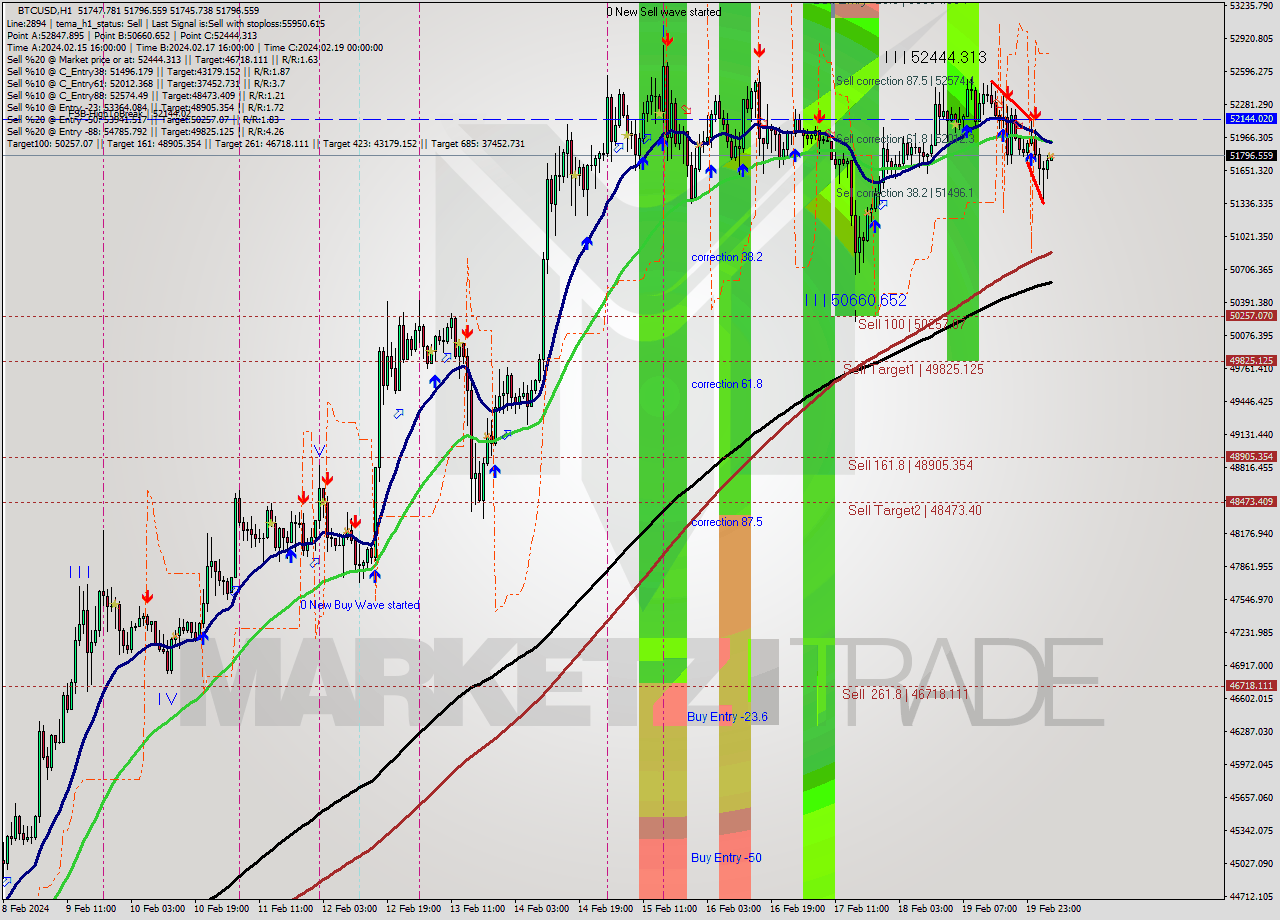Click the '17 Feb 11:00' time label

pyautogui.click(x=861, y=910)
